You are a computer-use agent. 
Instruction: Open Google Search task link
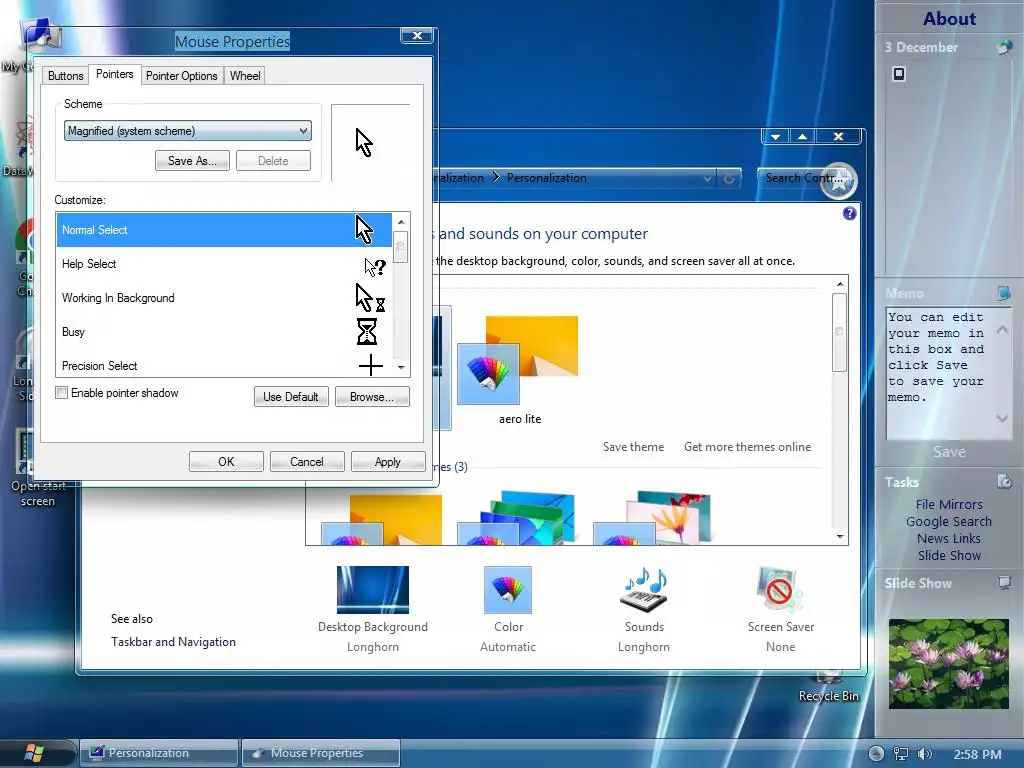pyautogui.click(x=949, y=521)
